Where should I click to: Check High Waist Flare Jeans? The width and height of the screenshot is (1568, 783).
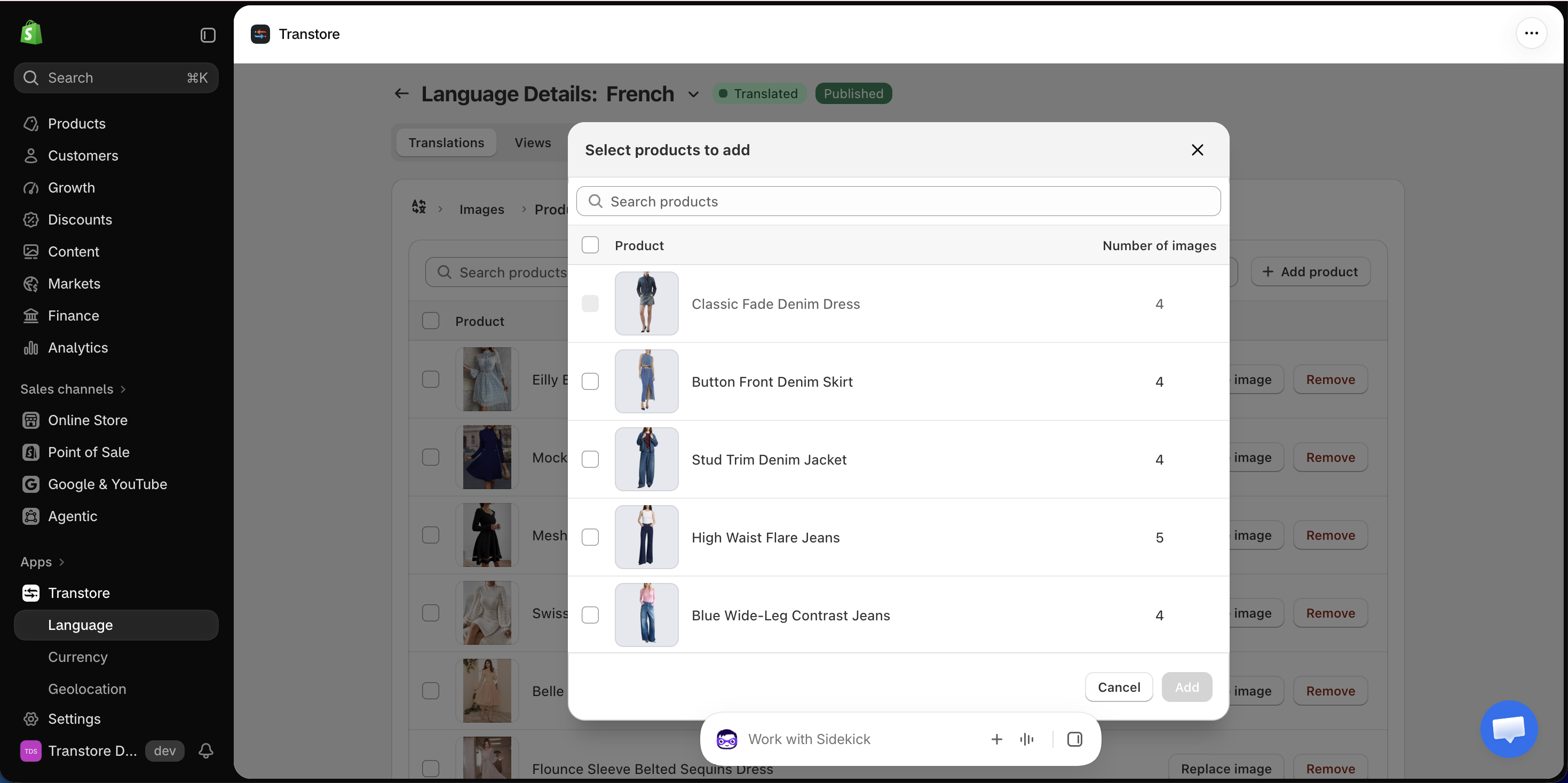pyautogui.click(x=590, y=537)
